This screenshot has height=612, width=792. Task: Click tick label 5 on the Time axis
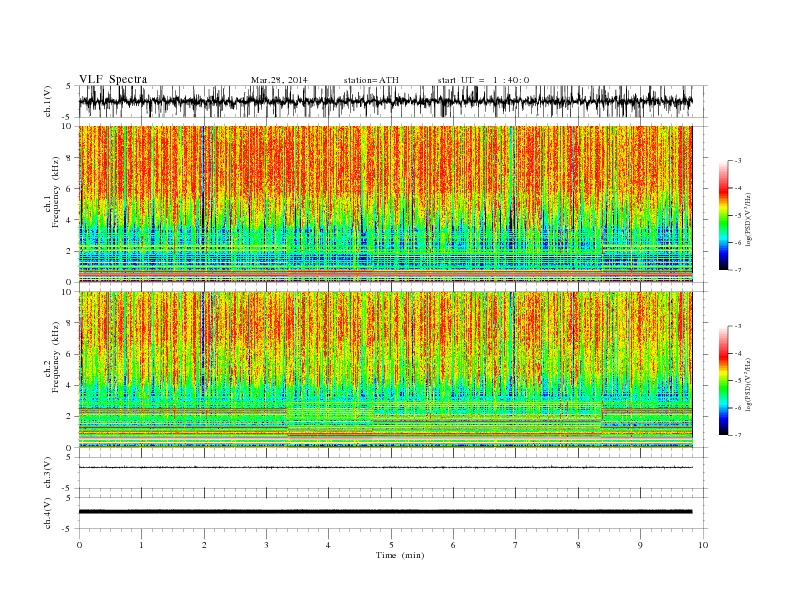[x=391, y=545]
